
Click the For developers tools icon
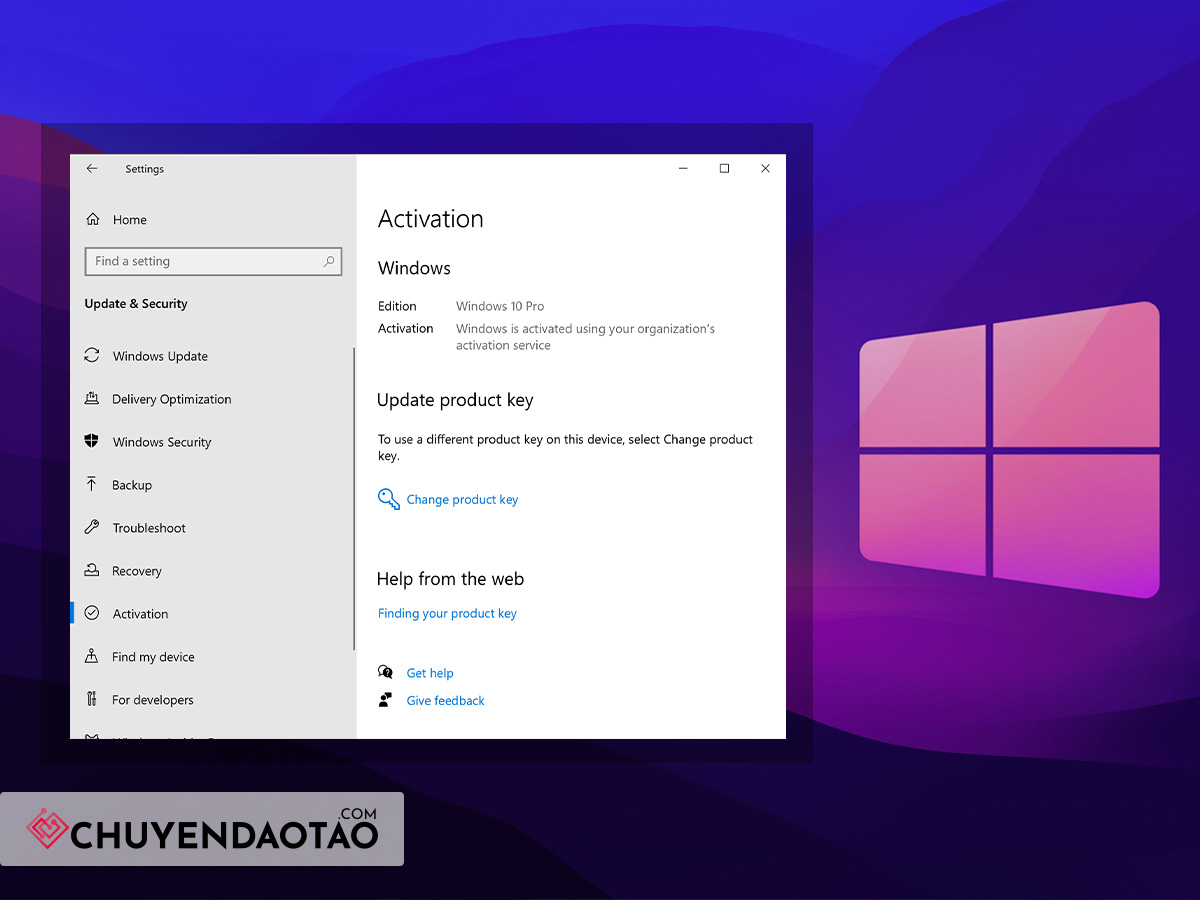pos(92,699)
